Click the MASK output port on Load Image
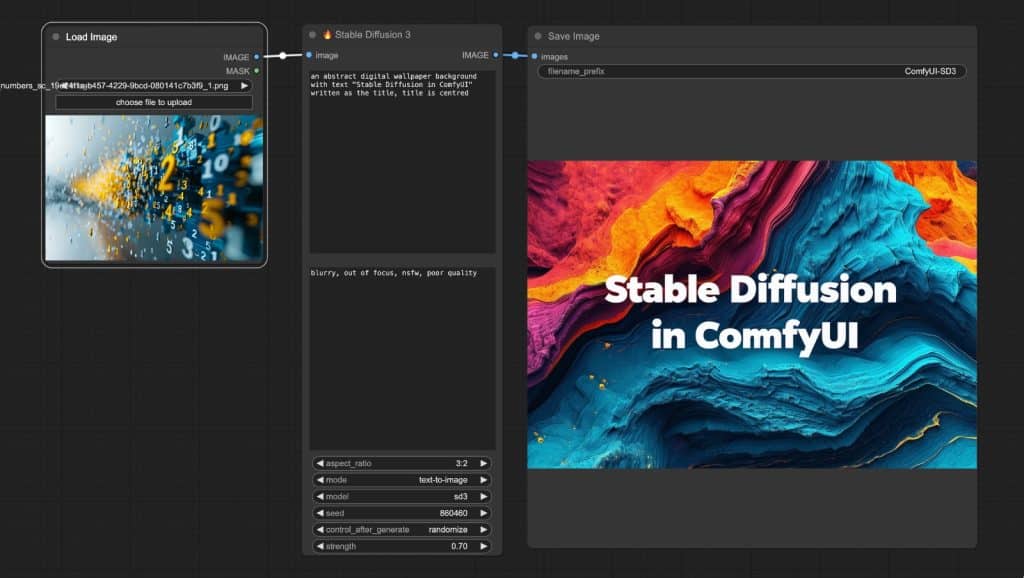Screen dimensions: 1024x578 click(257, 71)
